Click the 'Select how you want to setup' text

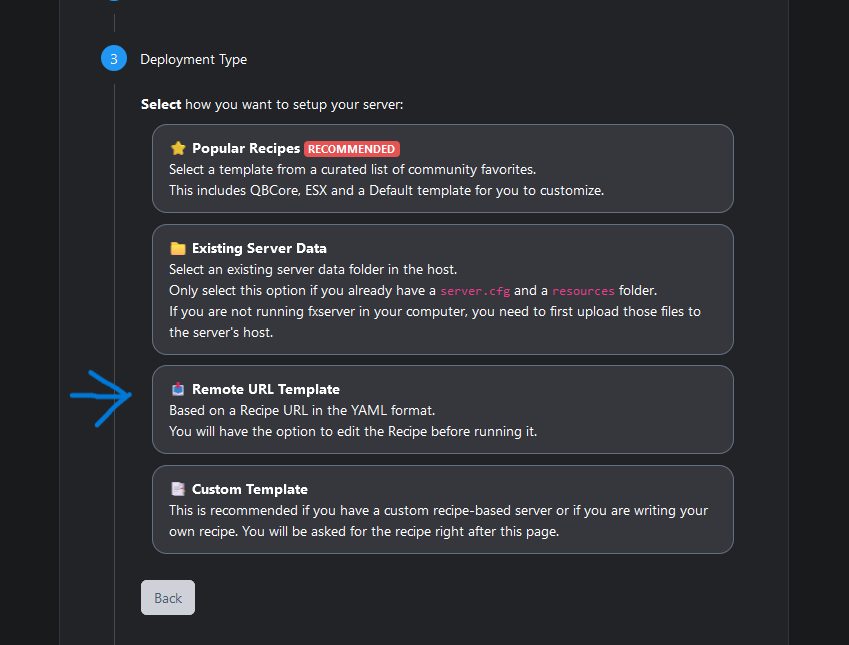pyautogui.click(x=272, y=104)
